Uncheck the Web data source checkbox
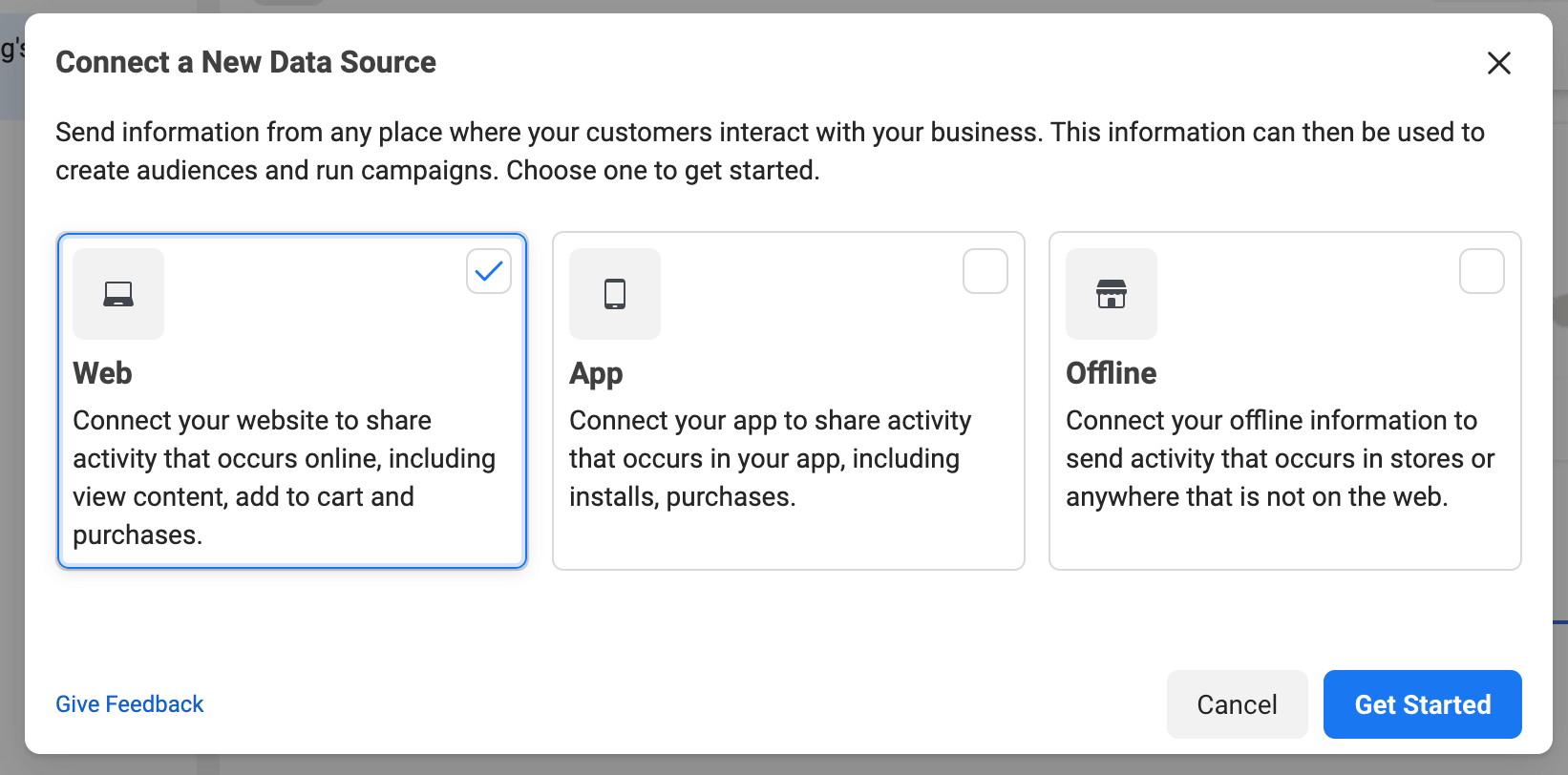1568x775 pixels. point(489,271)
